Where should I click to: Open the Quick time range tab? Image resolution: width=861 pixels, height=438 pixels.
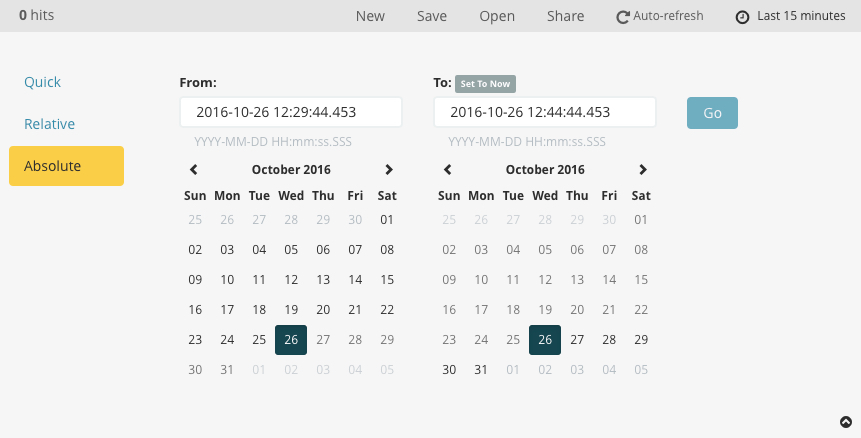pyautogui.click(x=43, y=82)
